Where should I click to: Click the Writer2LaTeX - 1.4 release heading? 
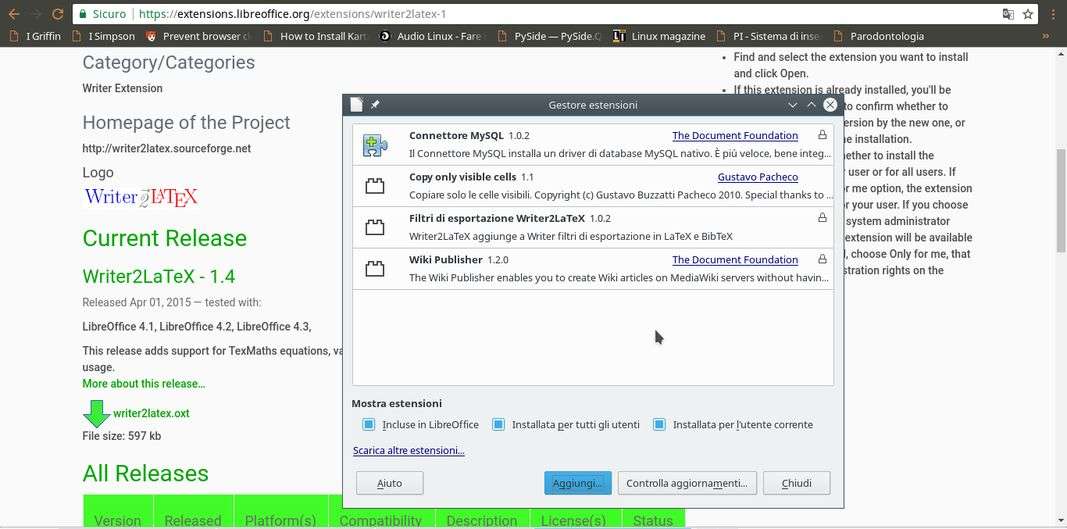click(x=159, y=276)
